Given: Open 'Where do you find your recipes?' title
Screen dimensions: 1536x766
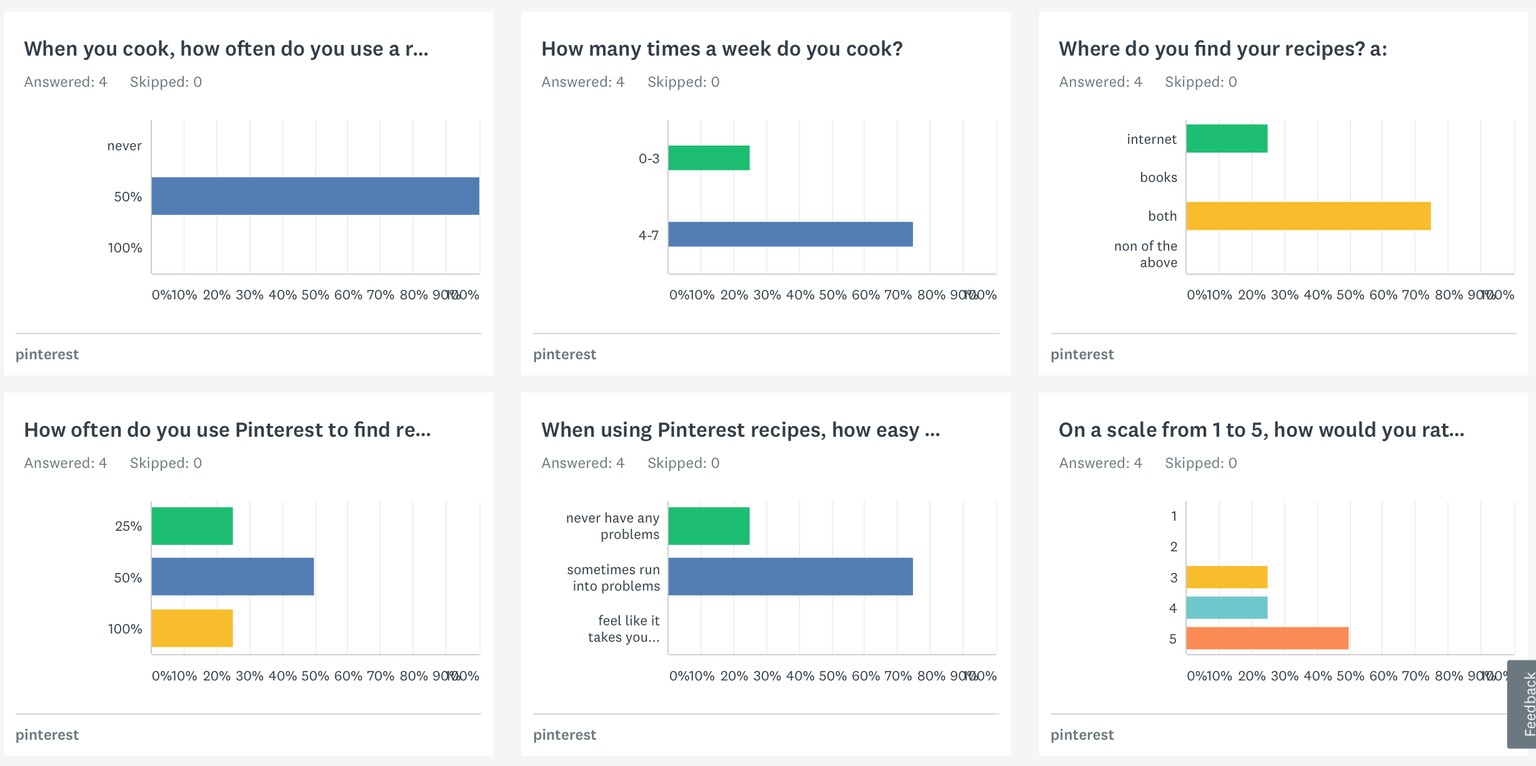Looking at the screenshot, I should (1223, 49).
